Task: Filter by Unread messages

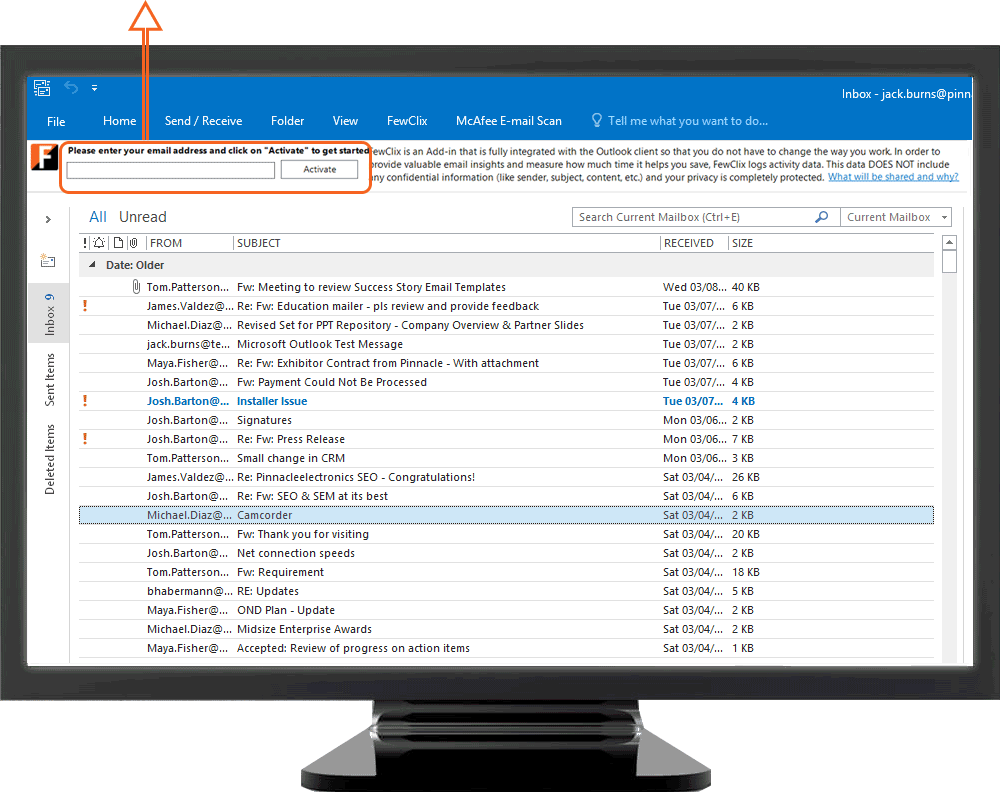Action: (x=143, y=217)
